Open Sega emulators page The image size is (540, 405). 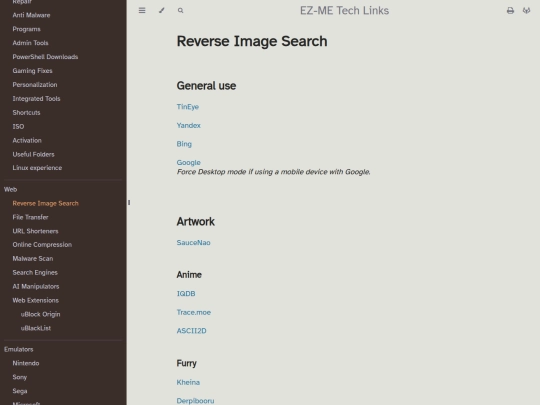click(x=20, y=391)
